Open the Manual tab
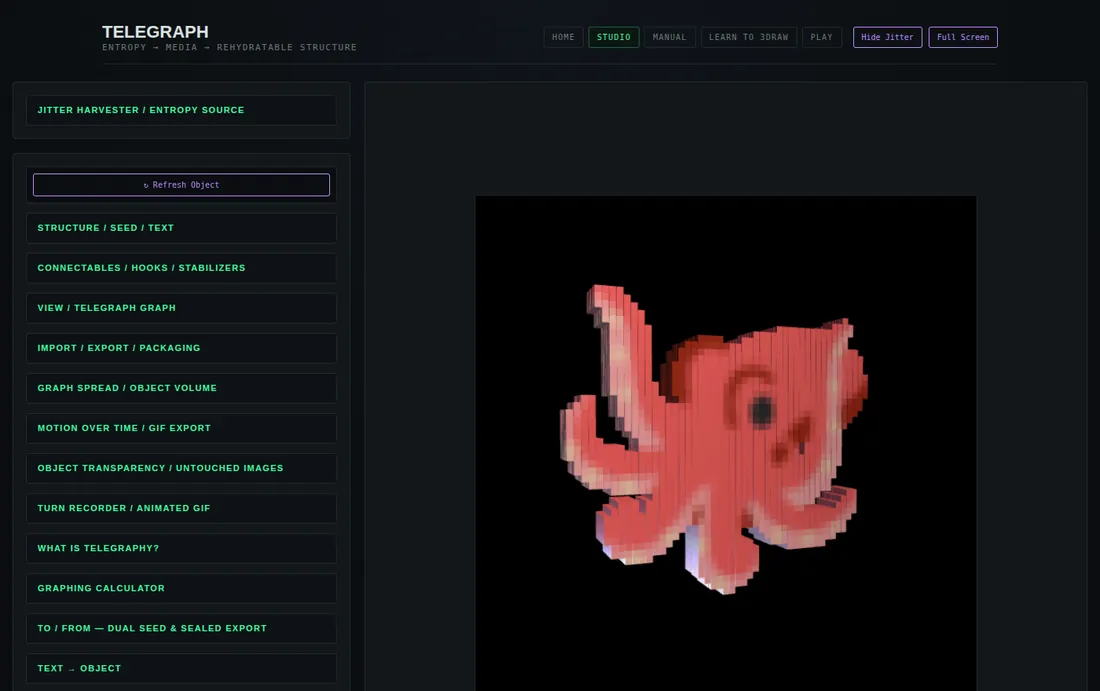The height and width of the screenshot is (691, 1100). coord(669,37)
